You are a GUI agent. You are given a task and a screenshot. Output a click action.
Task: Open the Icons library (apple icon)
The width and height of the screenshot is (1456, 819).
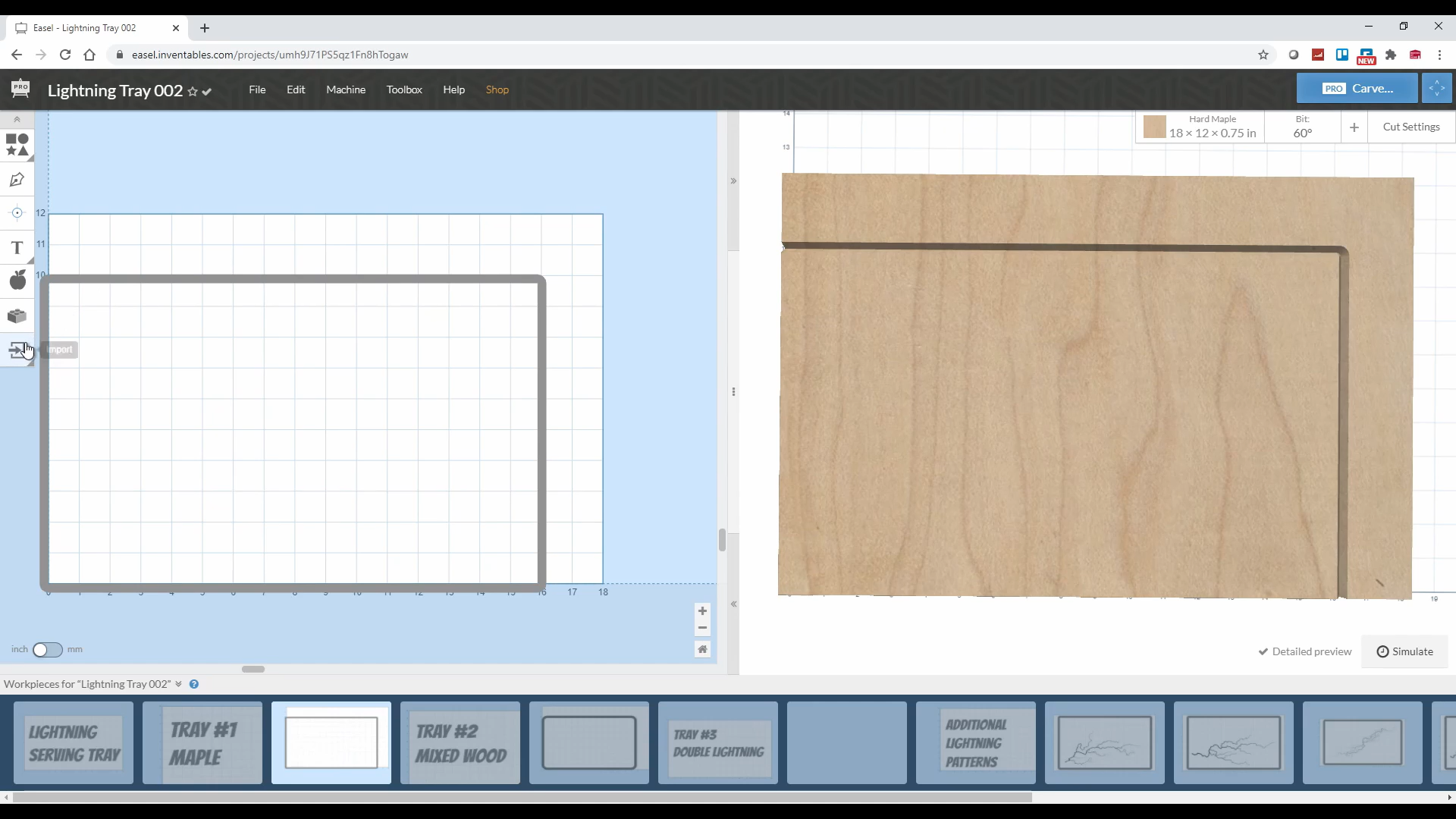click(x=17, y=281)
